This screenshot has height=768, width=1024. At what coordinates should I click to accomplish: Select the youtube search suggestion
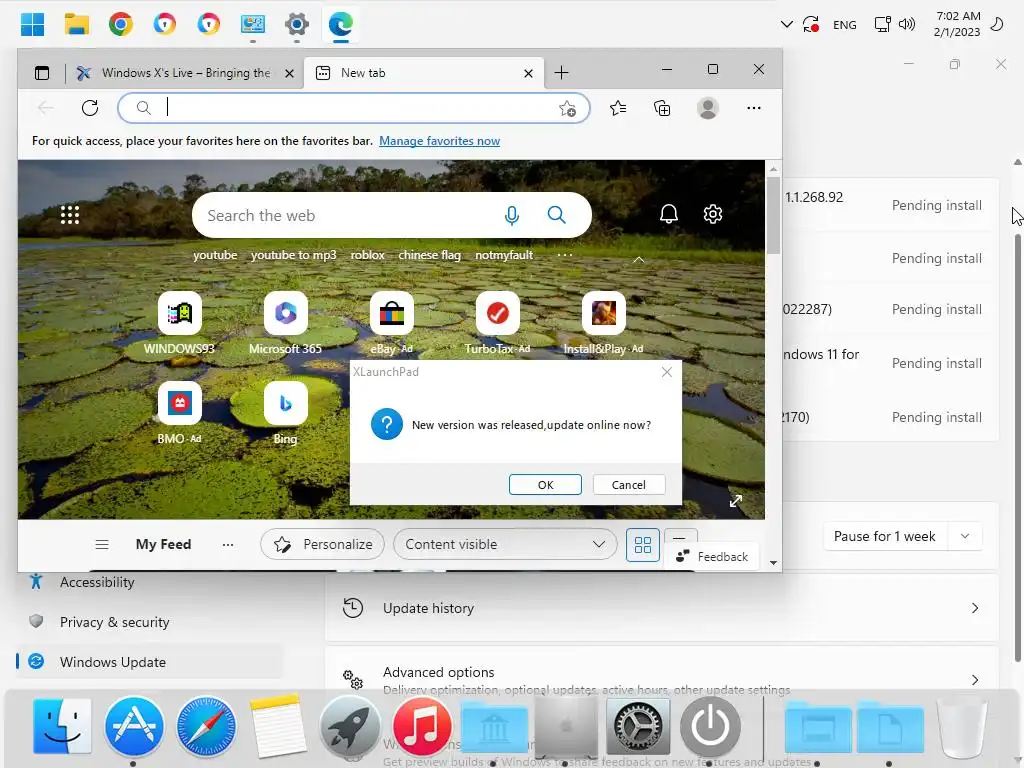coord(215,255)
